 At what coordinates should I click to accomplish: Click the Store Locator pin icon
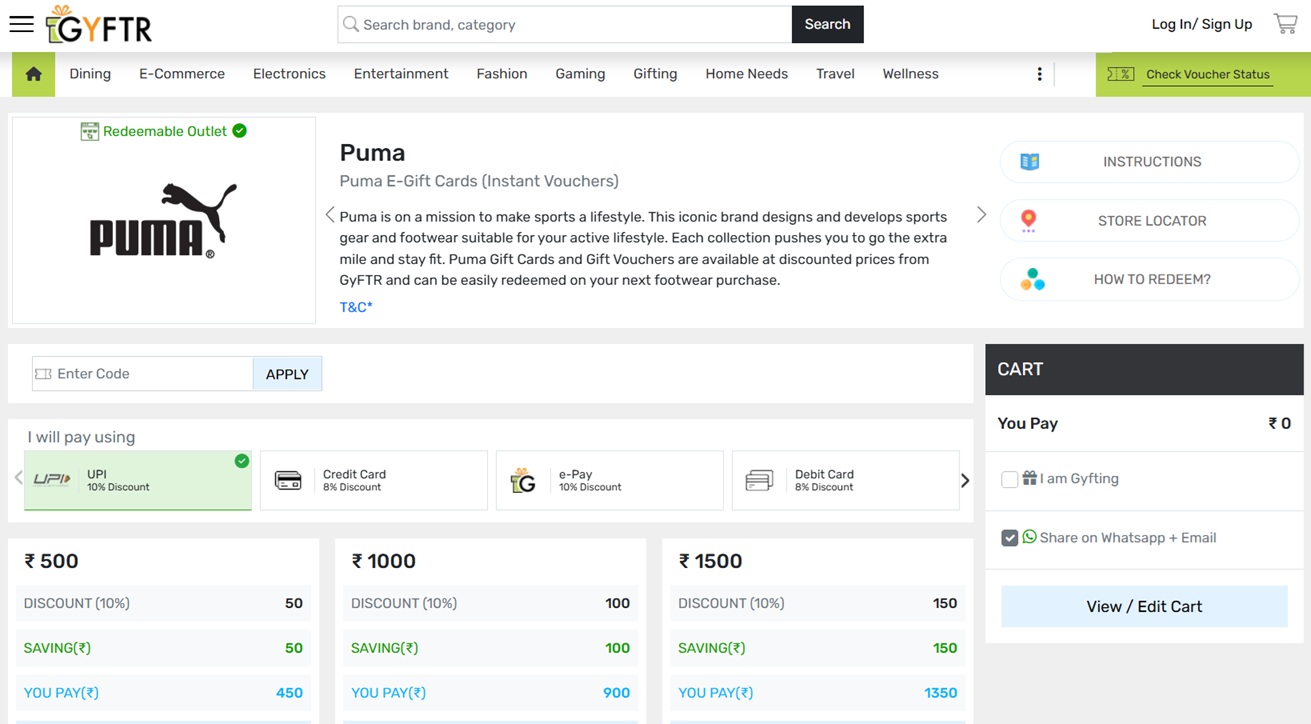(x=1028, y=221)
